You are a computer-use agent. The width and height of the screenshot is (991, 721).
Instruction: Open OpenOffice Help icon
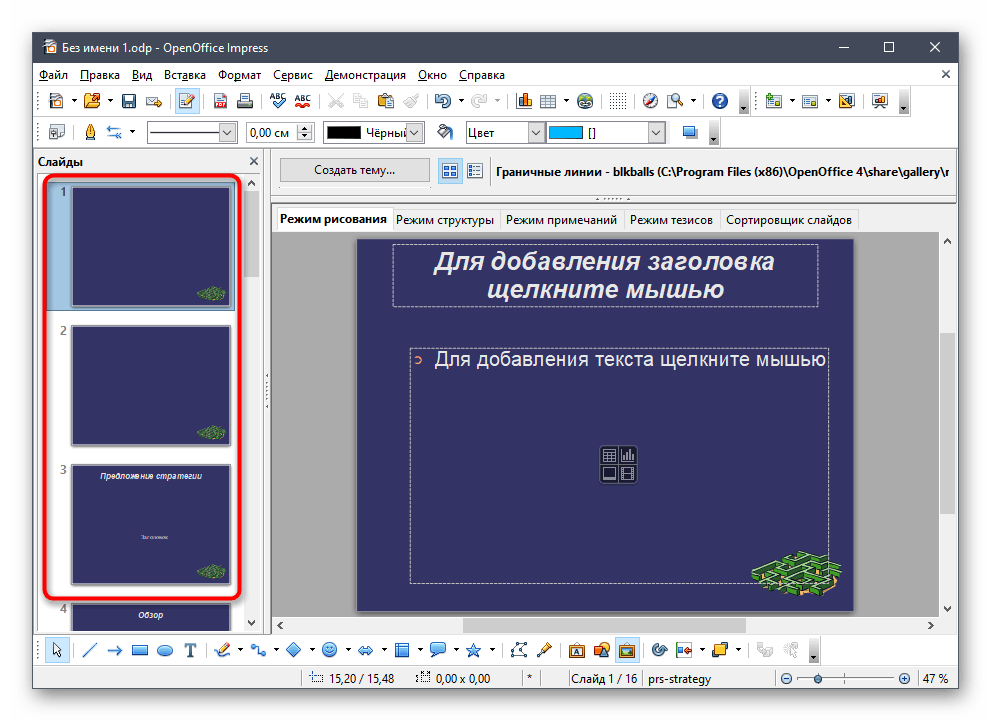(x=720, y=101)
